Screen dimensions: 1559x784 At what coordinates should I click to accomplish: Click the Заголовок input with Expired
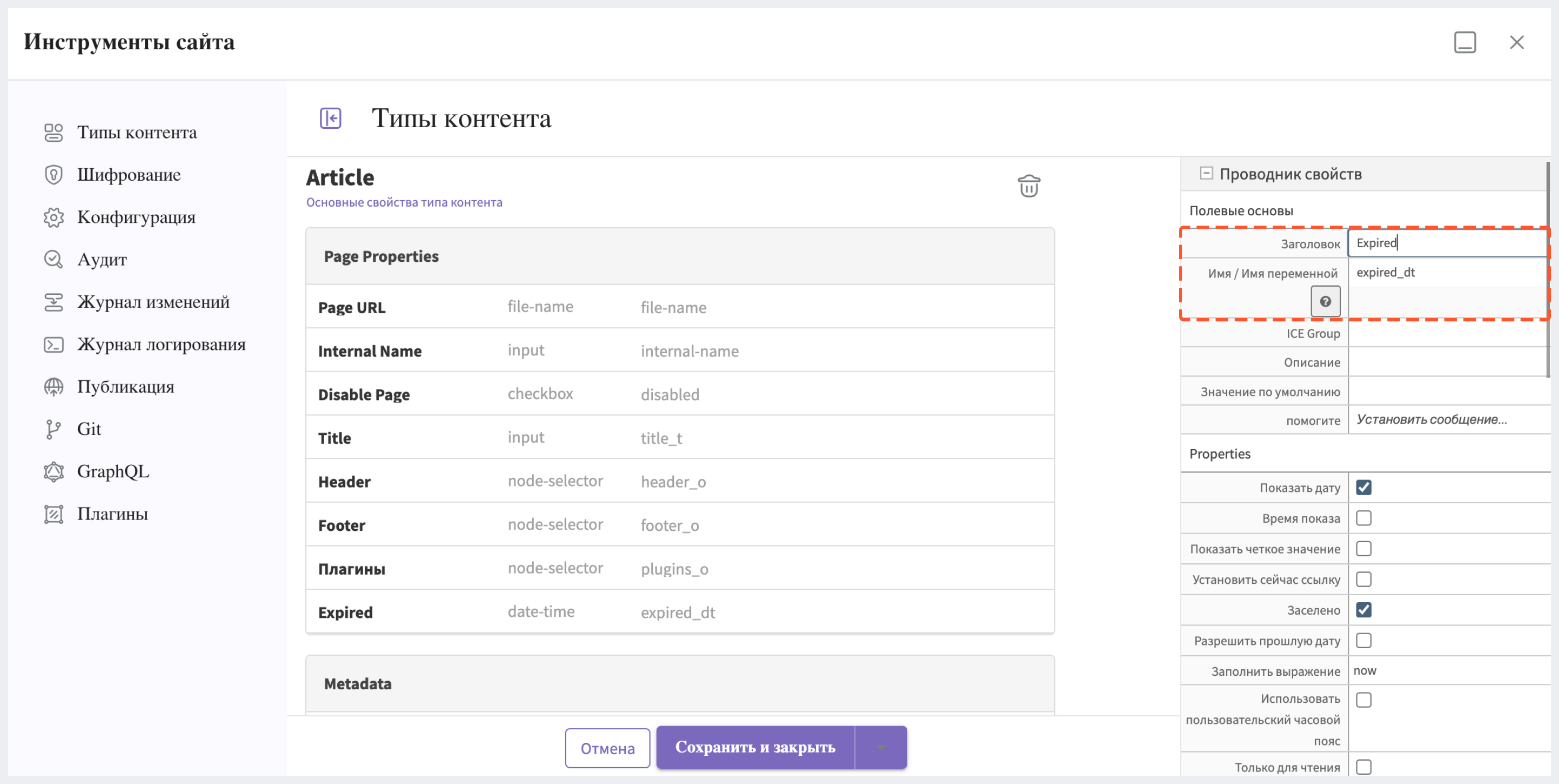click(x=1446, y=243)
